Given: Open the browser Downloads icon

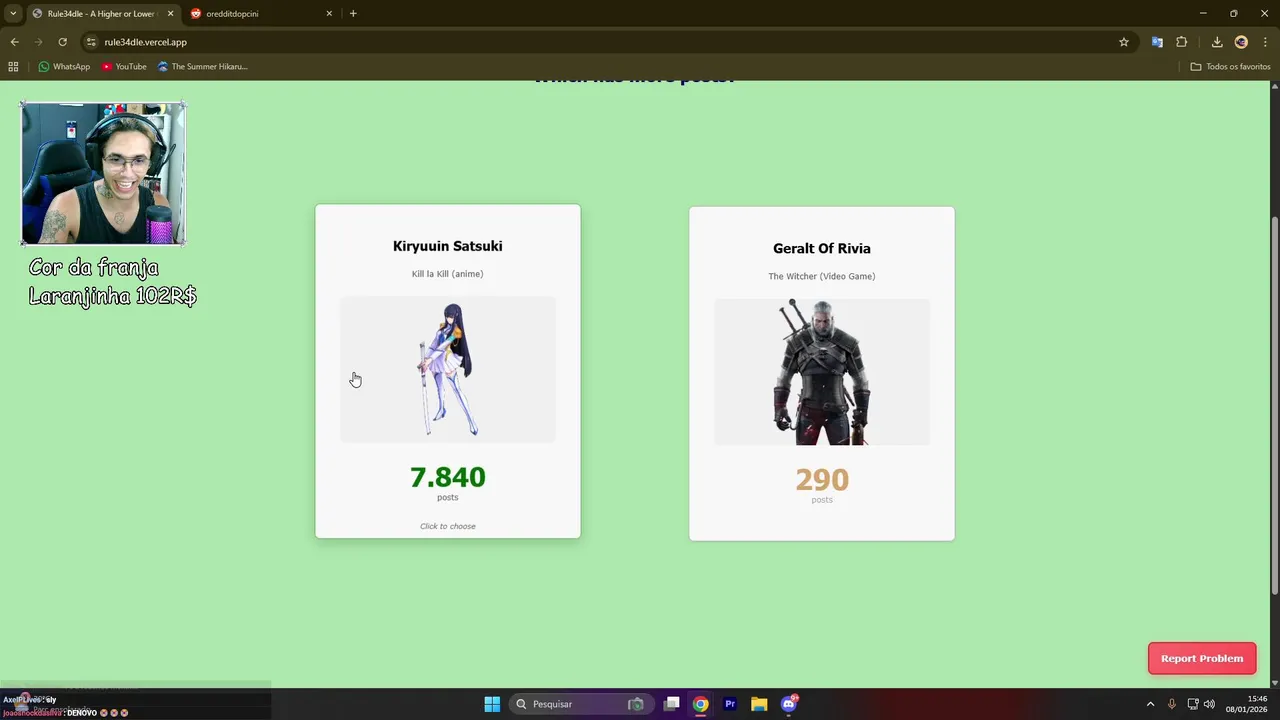Looking at the screenshot, I should pos(1217,42).
